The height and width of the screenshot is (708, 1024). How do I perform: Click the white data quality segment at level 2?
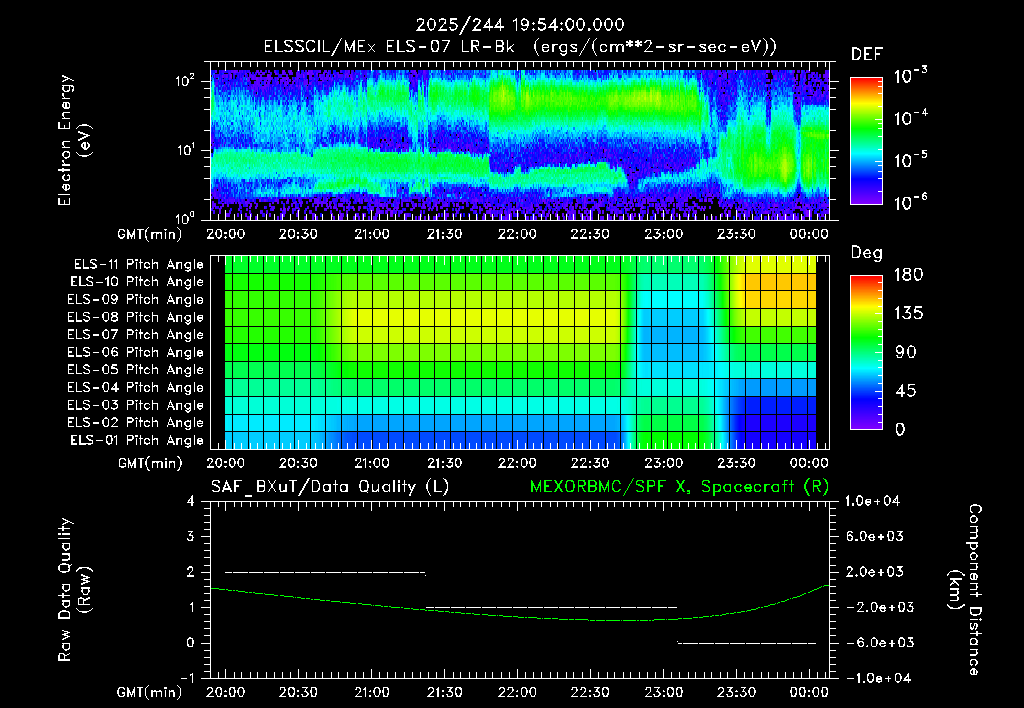(x=325, y=572)
